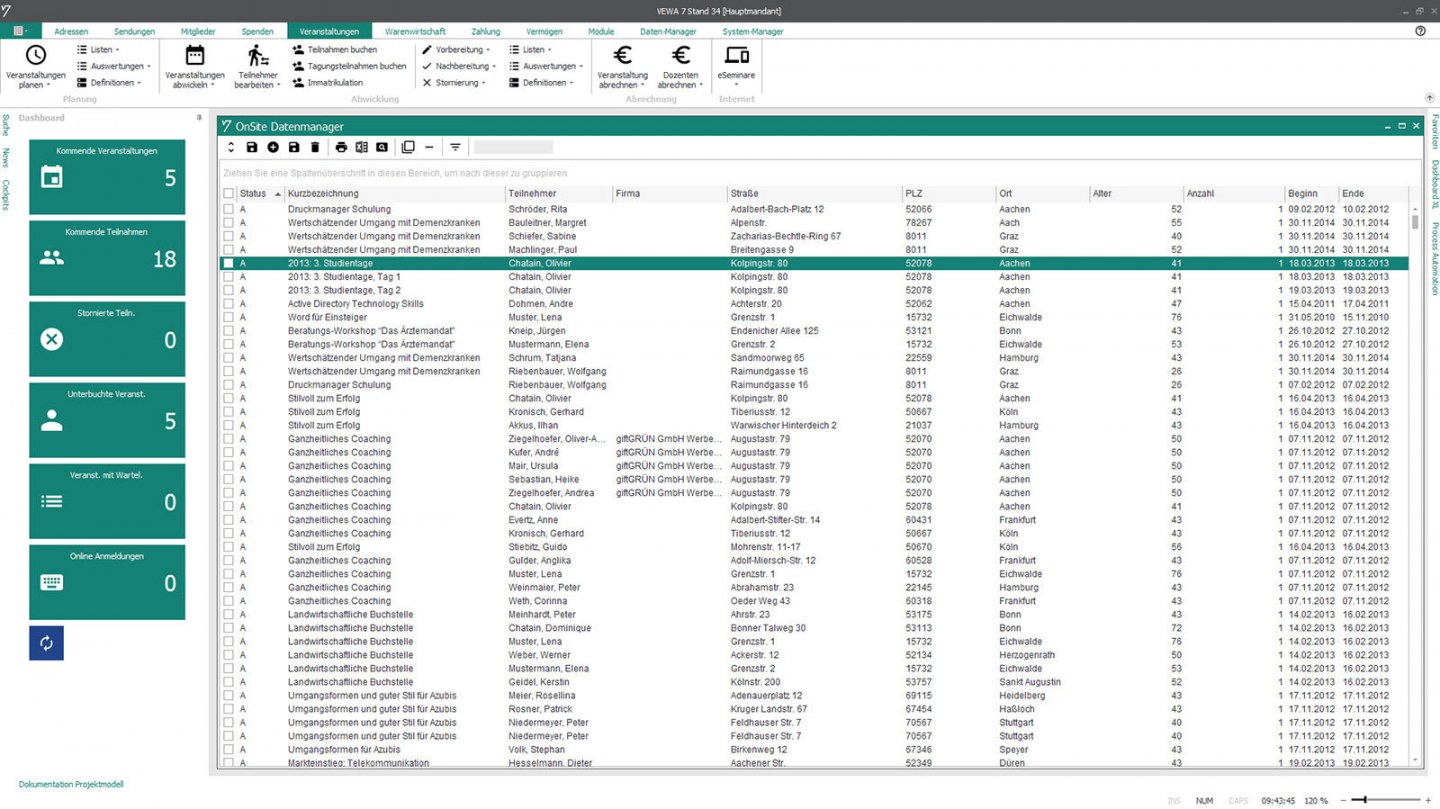The width and height of the screenshot is (1440, 809).
Task: Toggle the select-all checkbox in table header
Action: (x=229, y=194)
